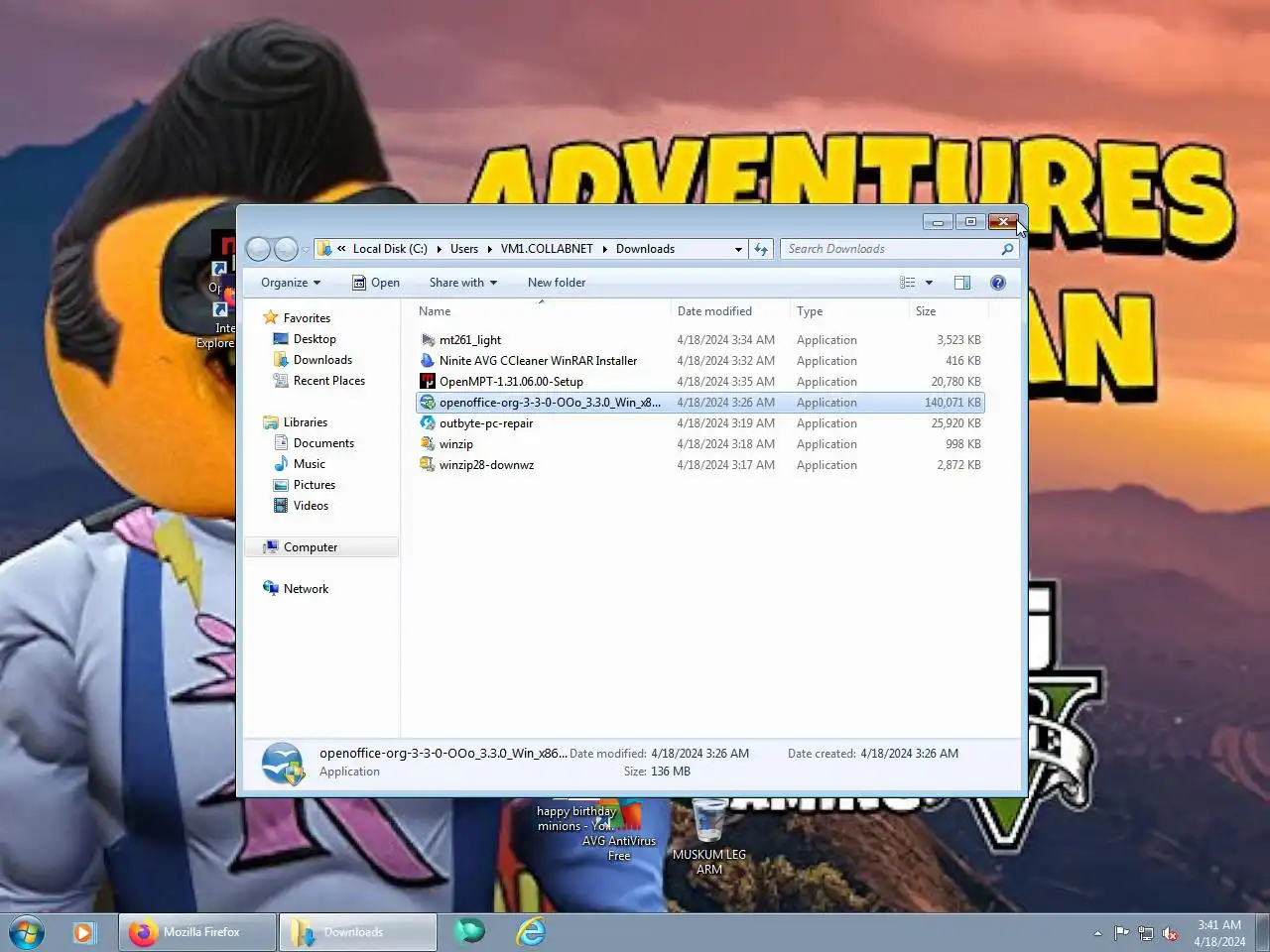Open the view options dropdown arrow
1270x952 pixels.
[x=929, y=283]
